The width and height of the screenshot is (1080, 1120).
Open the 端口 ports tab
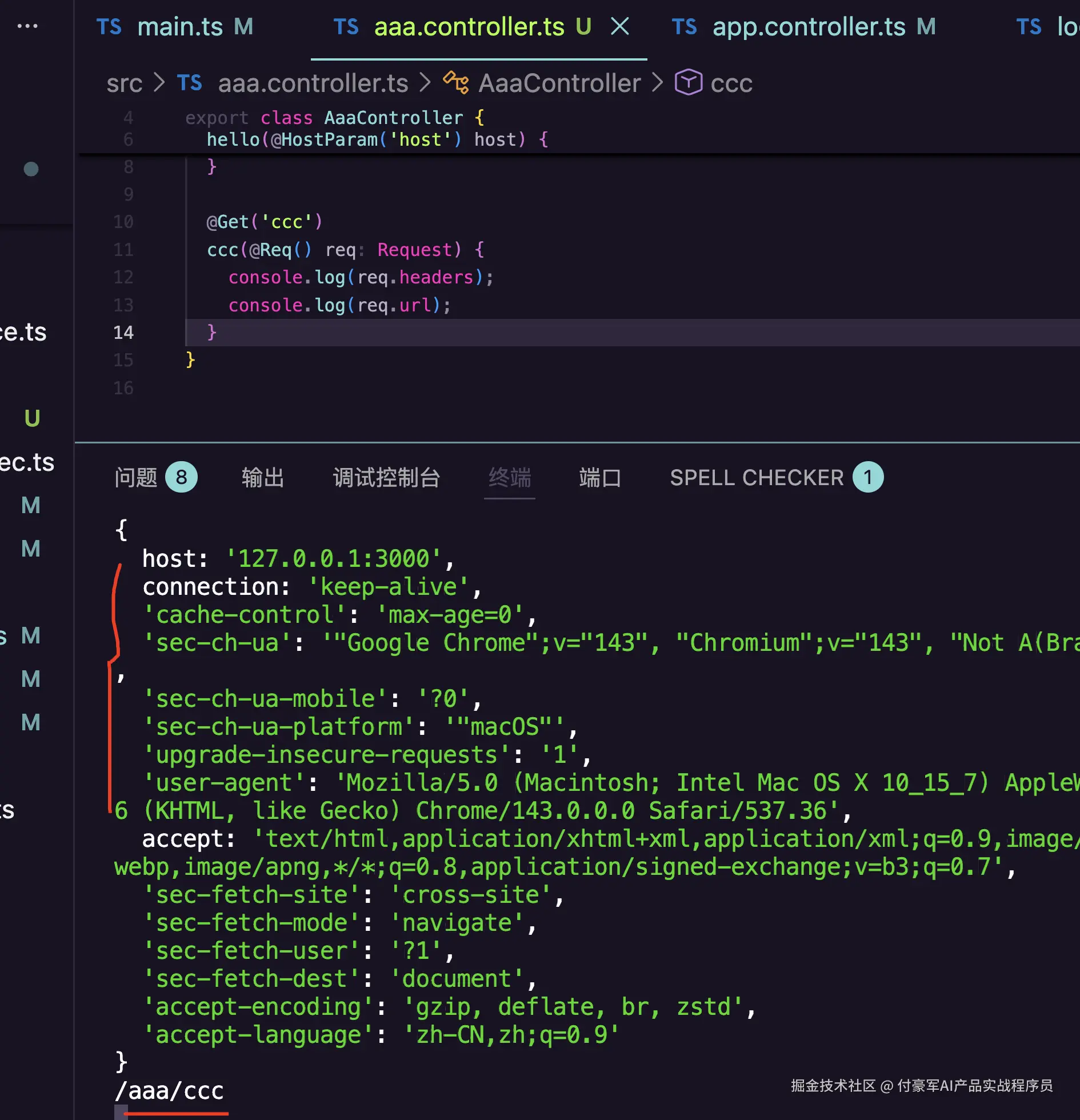(600, 477)
